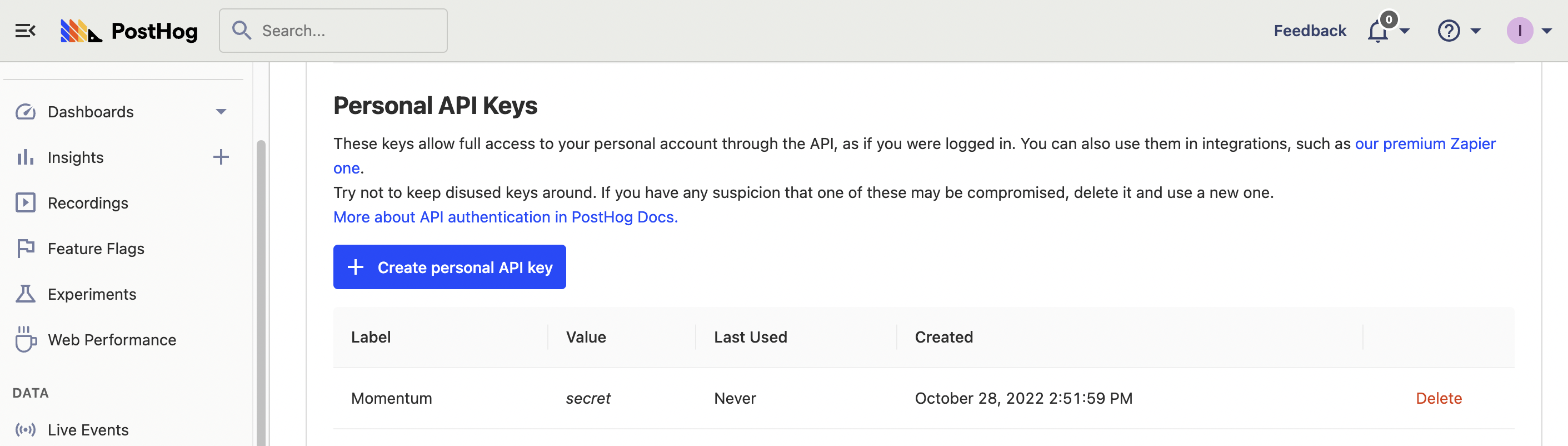Open the premium Zapier integration link
Viewport: 1568px width, 446px height.
tap(1424, 144)
